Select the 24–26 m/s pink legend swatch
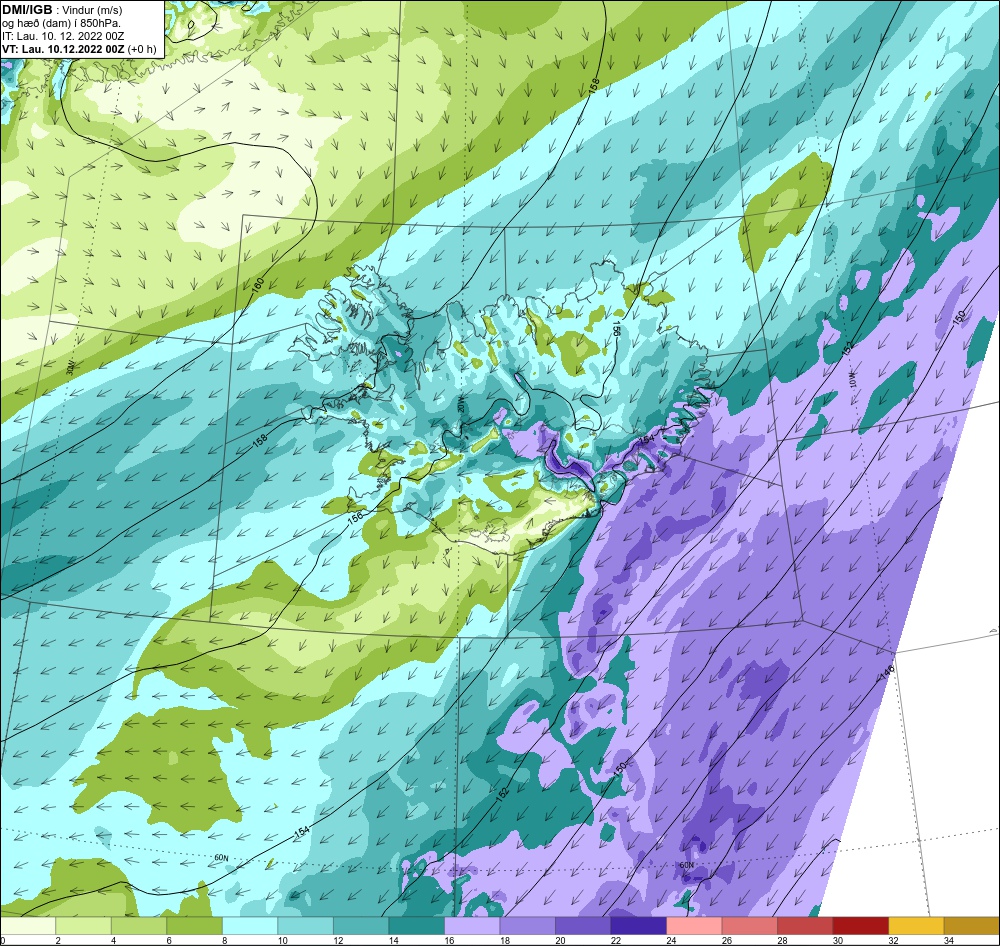This screenshot has width=1000, height=946. click(694, 926)
